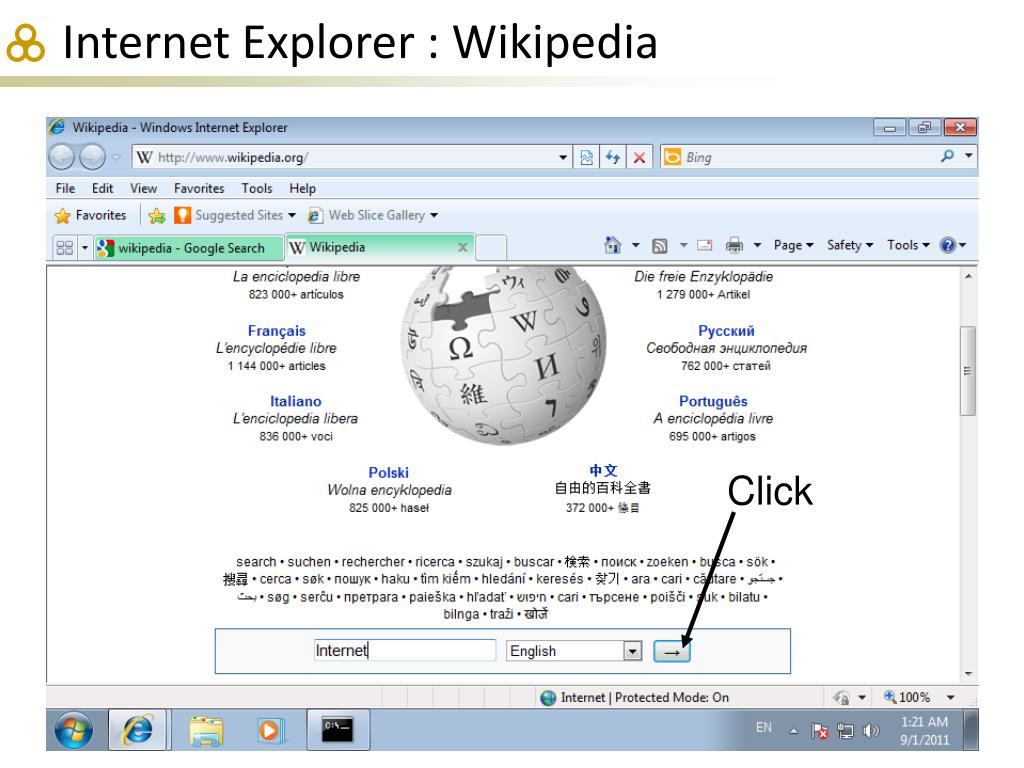Image resolution: width=1024 pixels, height=768 pixels.
Task: Click the blue Help question mark icon
Action: pos(948,245)
